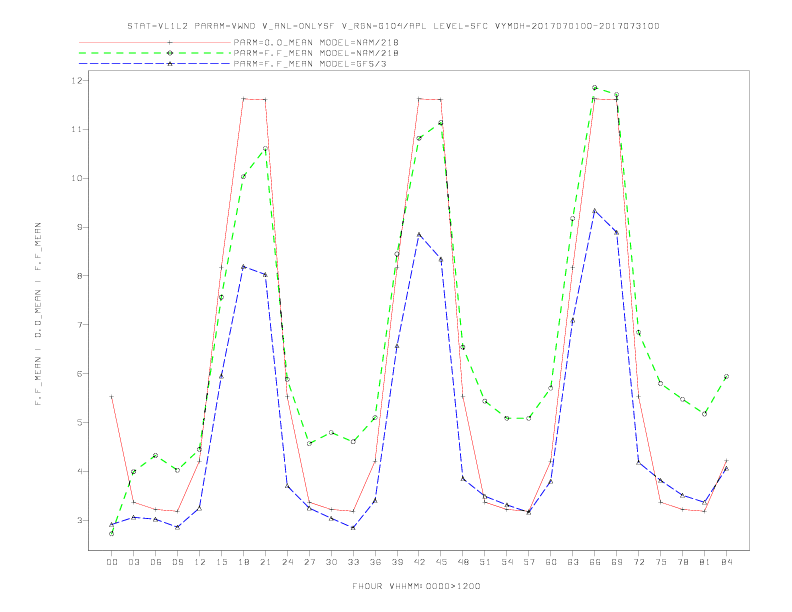Click y-axis tick label 3
The image size is (792, 612).
click(x=80, y=520)
